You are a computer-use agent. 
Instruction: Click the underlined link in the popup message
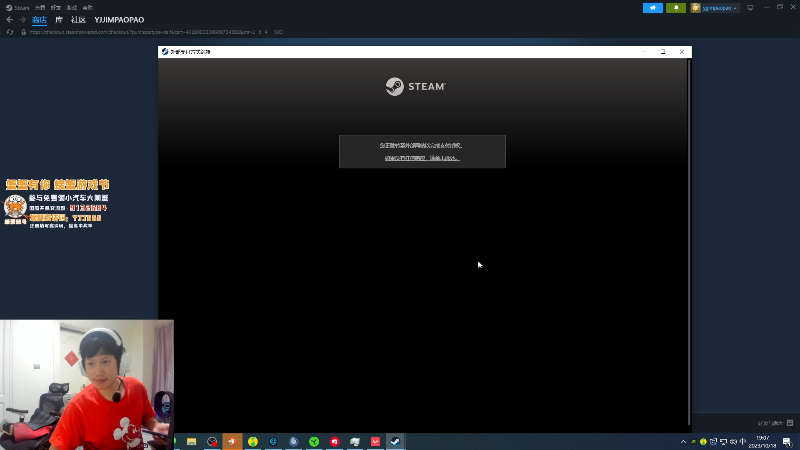(x=422, y=158)
